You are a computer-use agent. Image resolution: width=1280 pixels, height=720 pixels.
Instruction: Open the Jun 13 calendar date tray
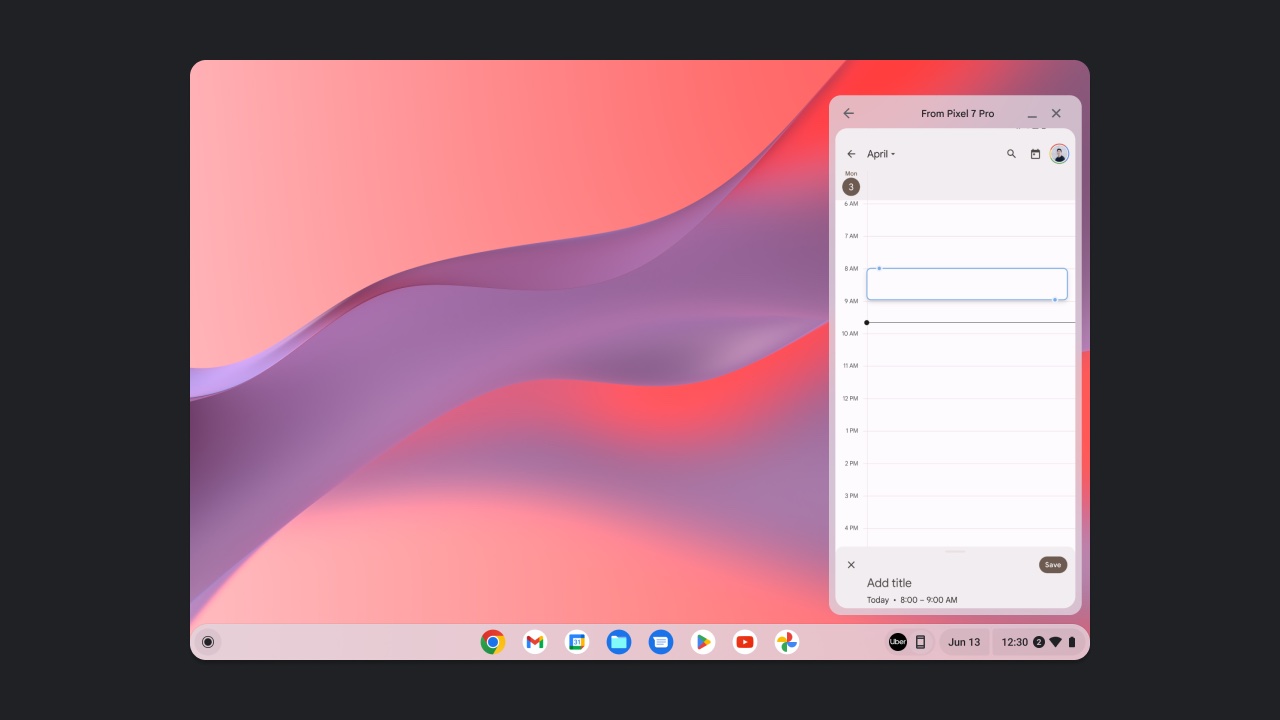pos(964,642)
